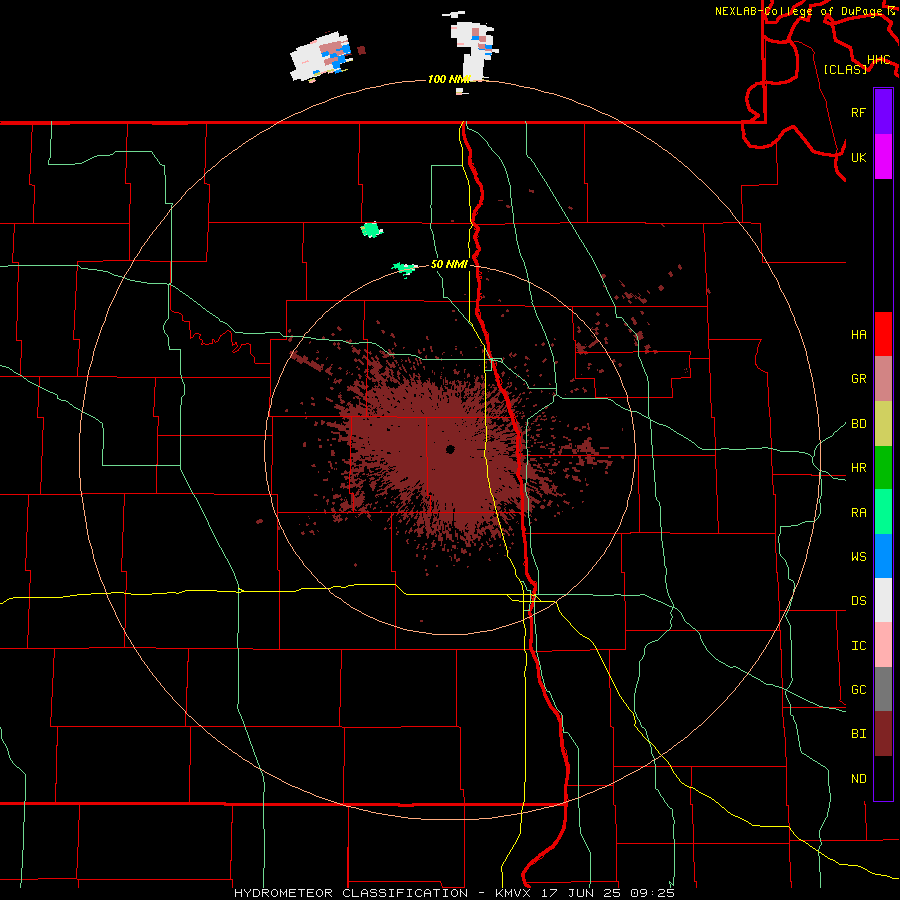
Task: Click the purple RF legend color swatch
Action: (x=883, y=112)
